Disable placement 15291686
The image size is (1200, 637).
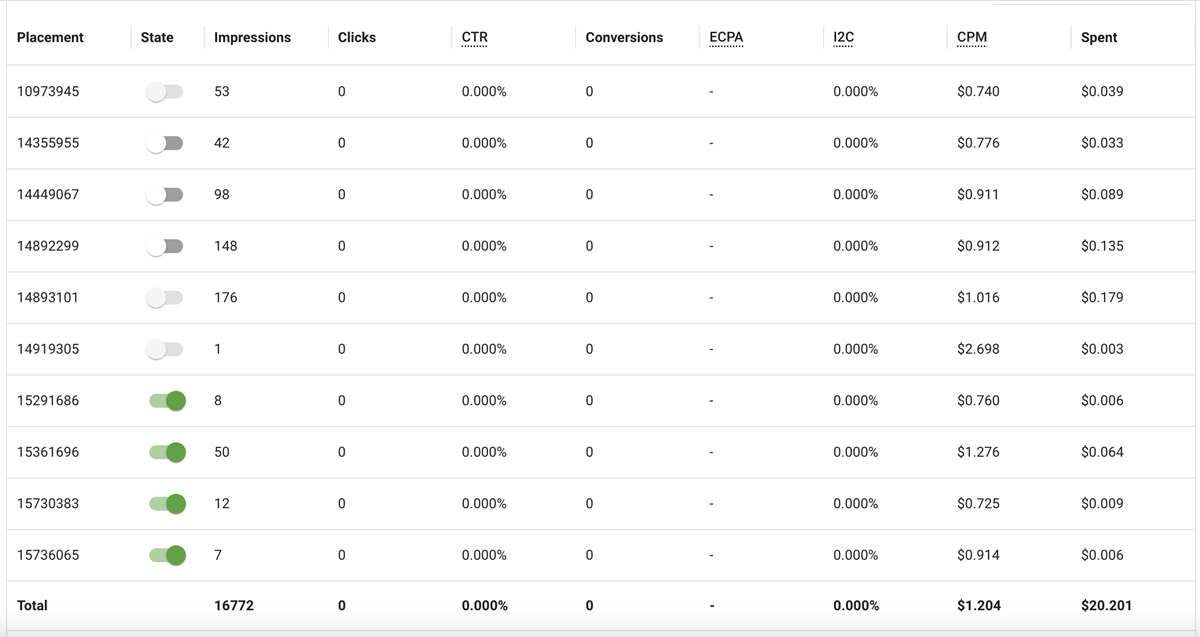point(165,400)
